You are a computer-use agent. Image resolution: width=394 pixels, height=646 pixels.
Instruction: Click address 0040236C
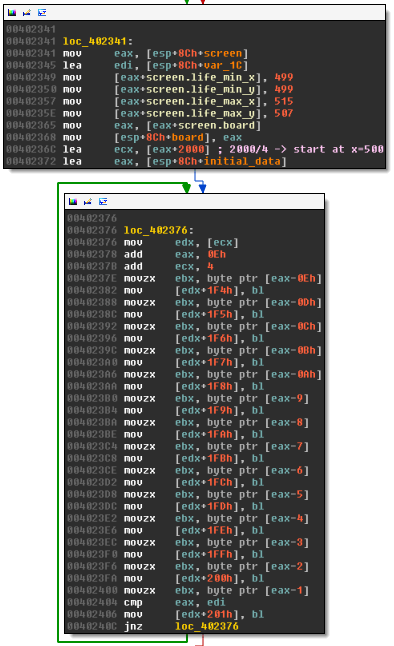click(x=31, y=149)
